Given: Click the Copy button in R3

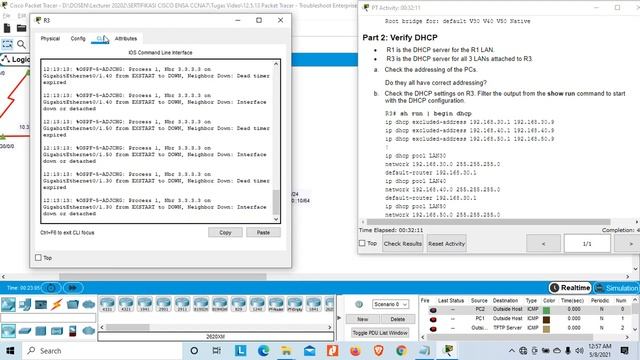Looking at the screenshot, I should click(225, 232).
